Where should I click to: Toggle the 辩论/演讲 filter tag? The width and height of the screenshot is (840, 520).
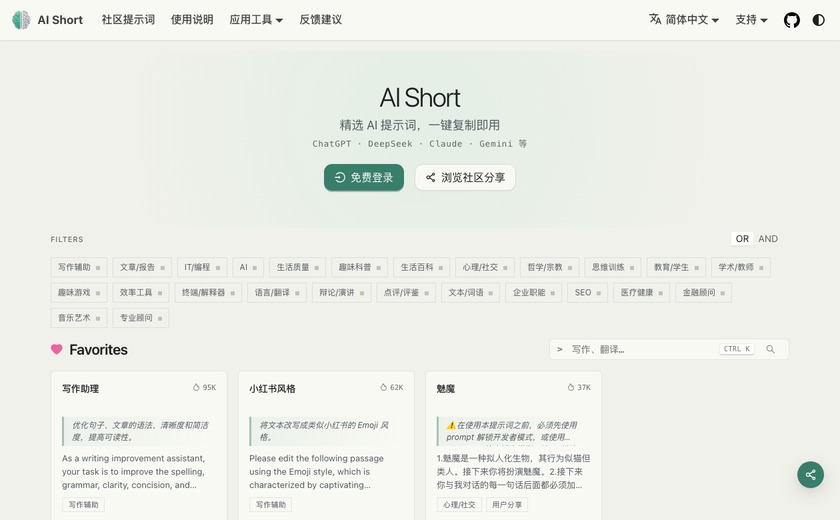point(341,292)
